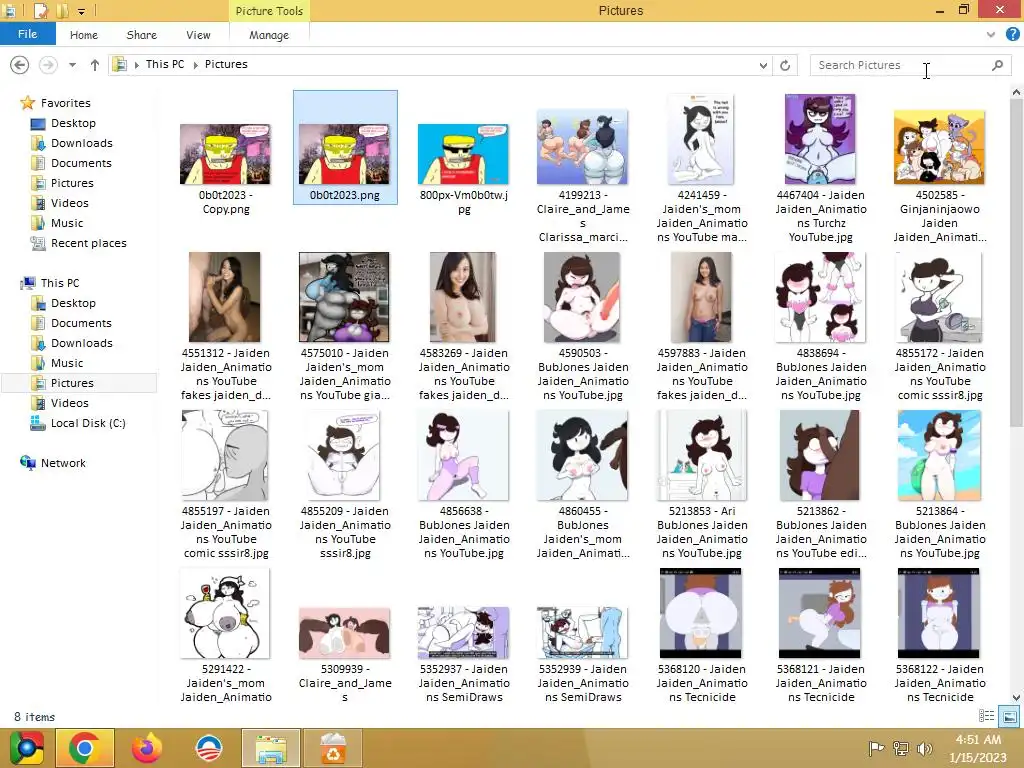The image size is (1024, 768).
Task: Go back with the Back arrow button
Action: click(20, 65)
